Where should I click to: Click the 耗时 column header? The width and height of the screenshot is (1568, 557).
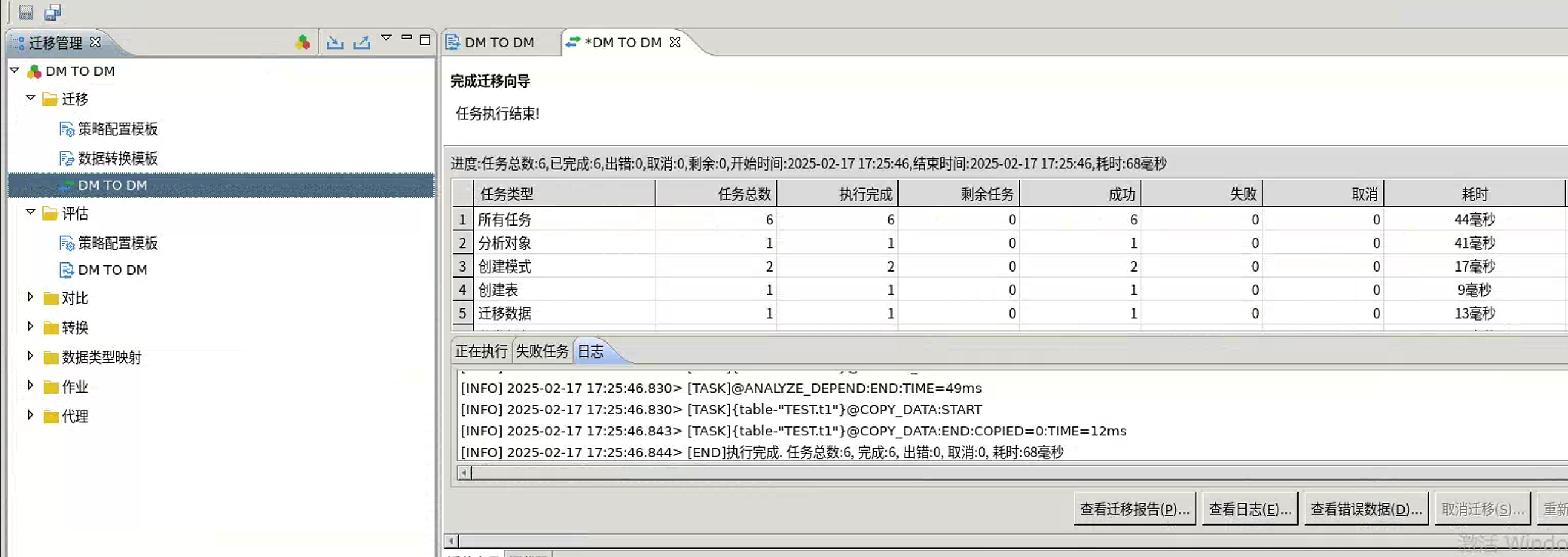click(1474, 194)
